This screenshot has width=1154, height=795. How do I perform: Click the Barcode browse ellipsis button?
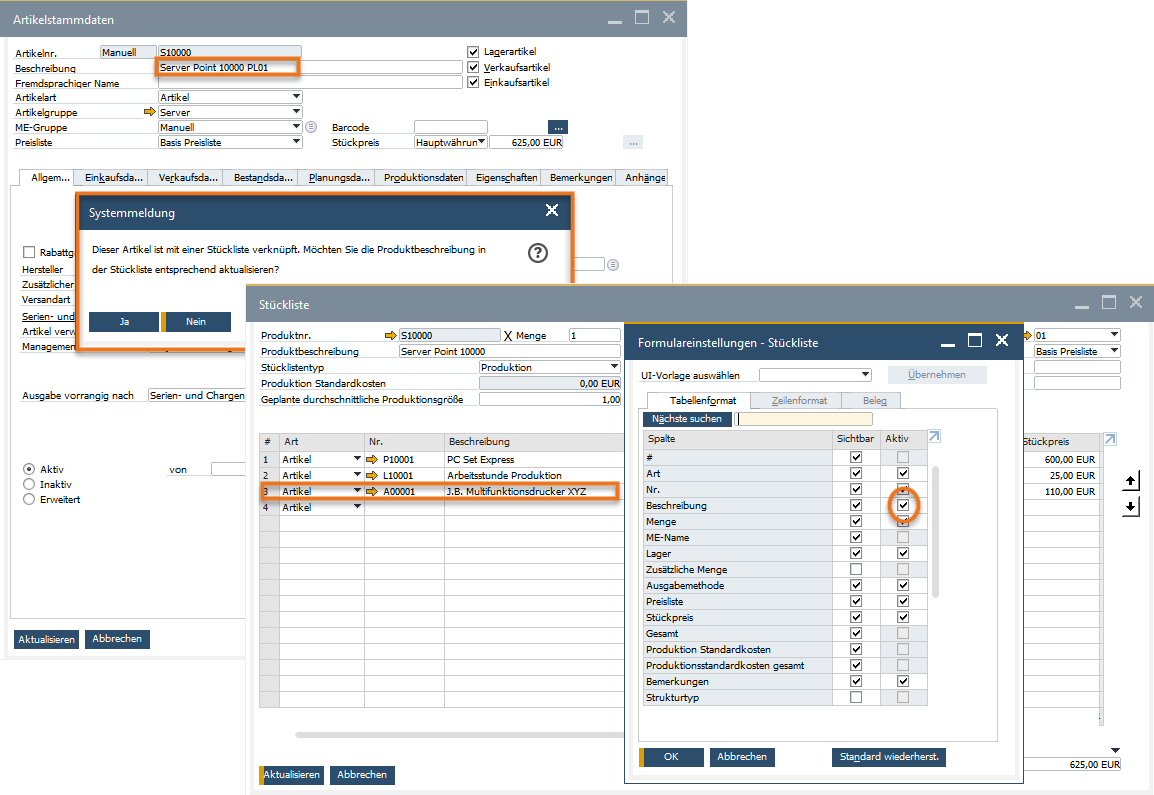pyautogui.click(x=558, y=127)
